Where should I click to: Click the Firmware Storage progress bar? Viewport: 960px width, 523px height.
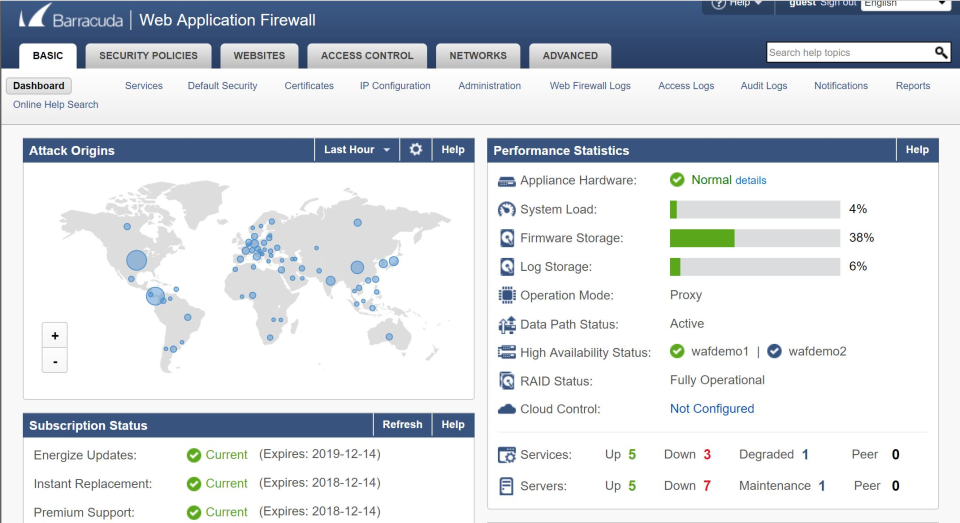[x=755, y=238]
